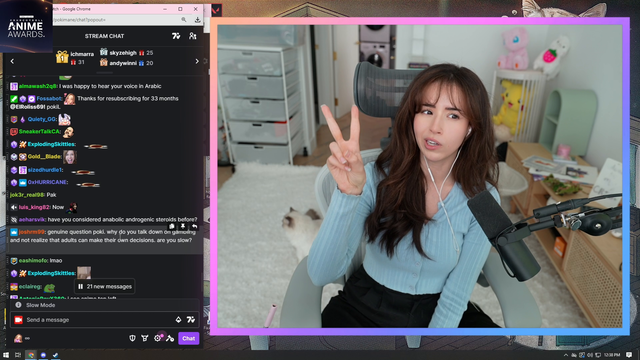Open the Bits cheer icon in message box

click(x=178, y=320)
